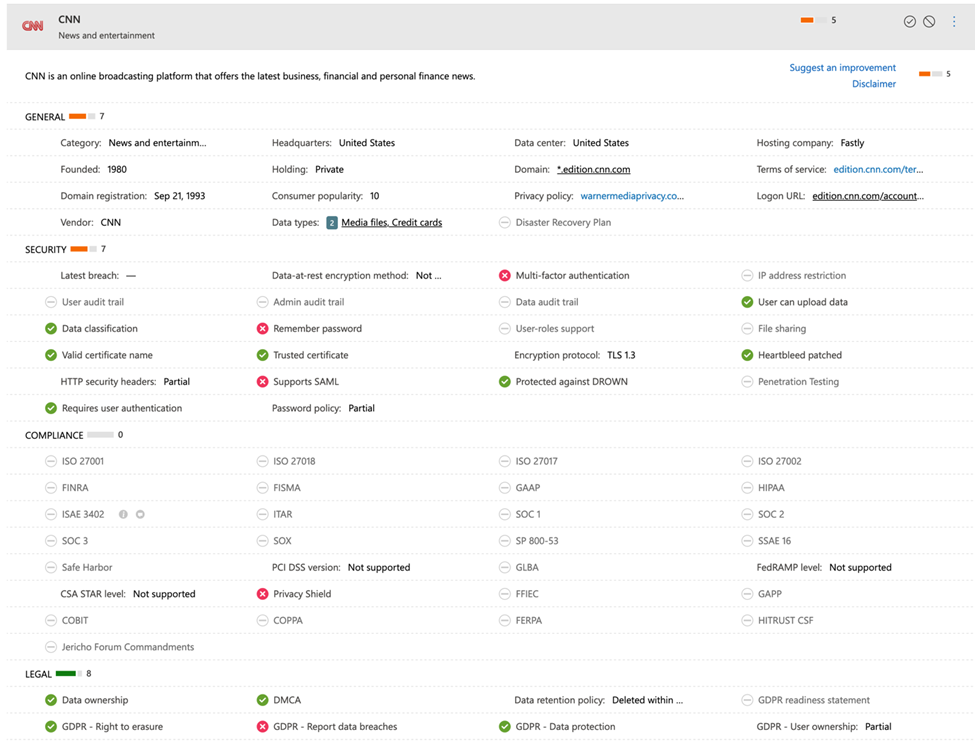Image resolution: width=975 pixels, height=747 pixels.
Task: Open the warnermediaprivacy.co... privacy policy link
Action: coord(632,196)
